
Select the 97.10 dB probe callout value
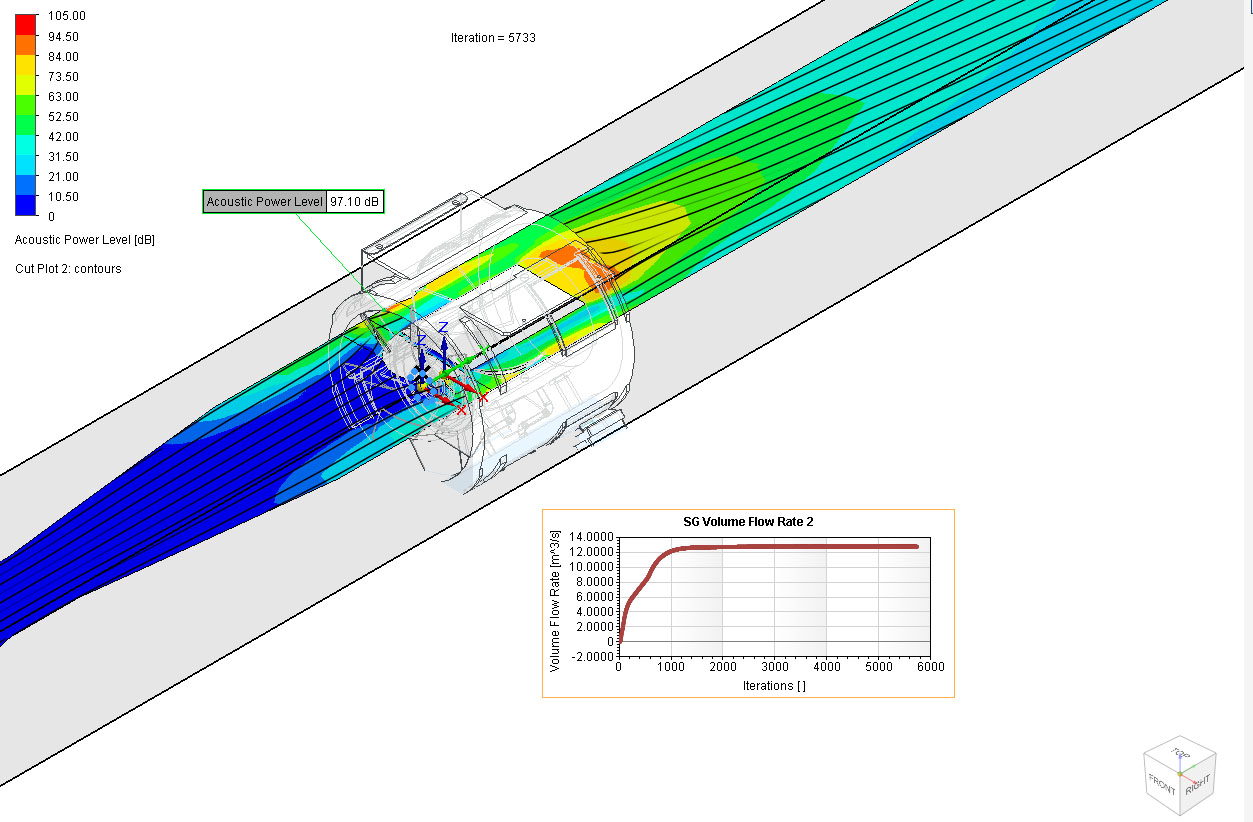354,202
